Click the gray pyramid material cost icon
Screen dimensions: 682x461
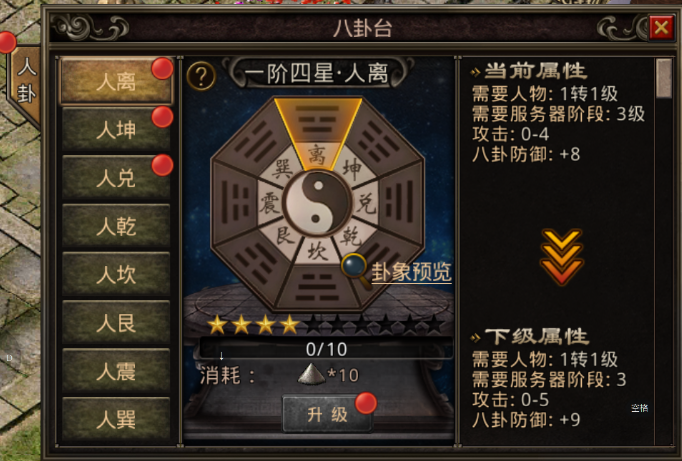[311, 374]
